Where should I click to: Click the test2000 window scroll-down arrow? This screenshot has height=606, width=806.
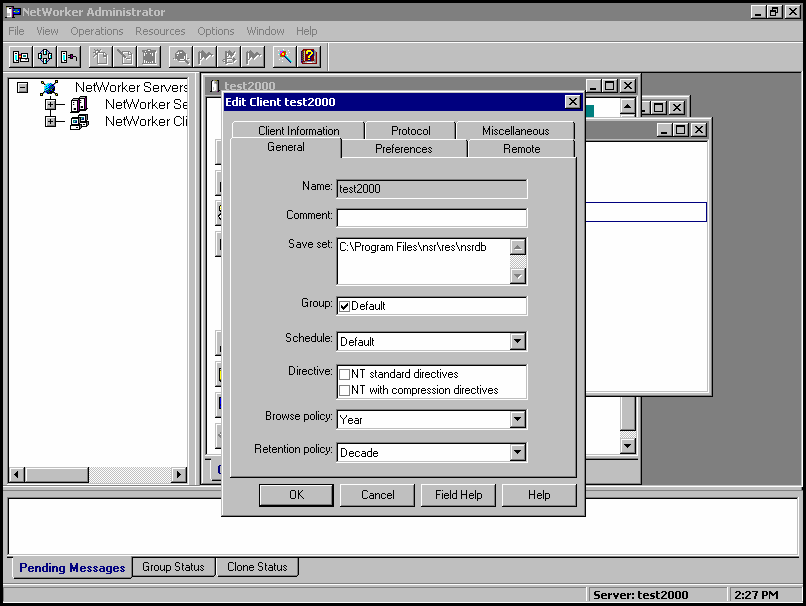(628, 446)
